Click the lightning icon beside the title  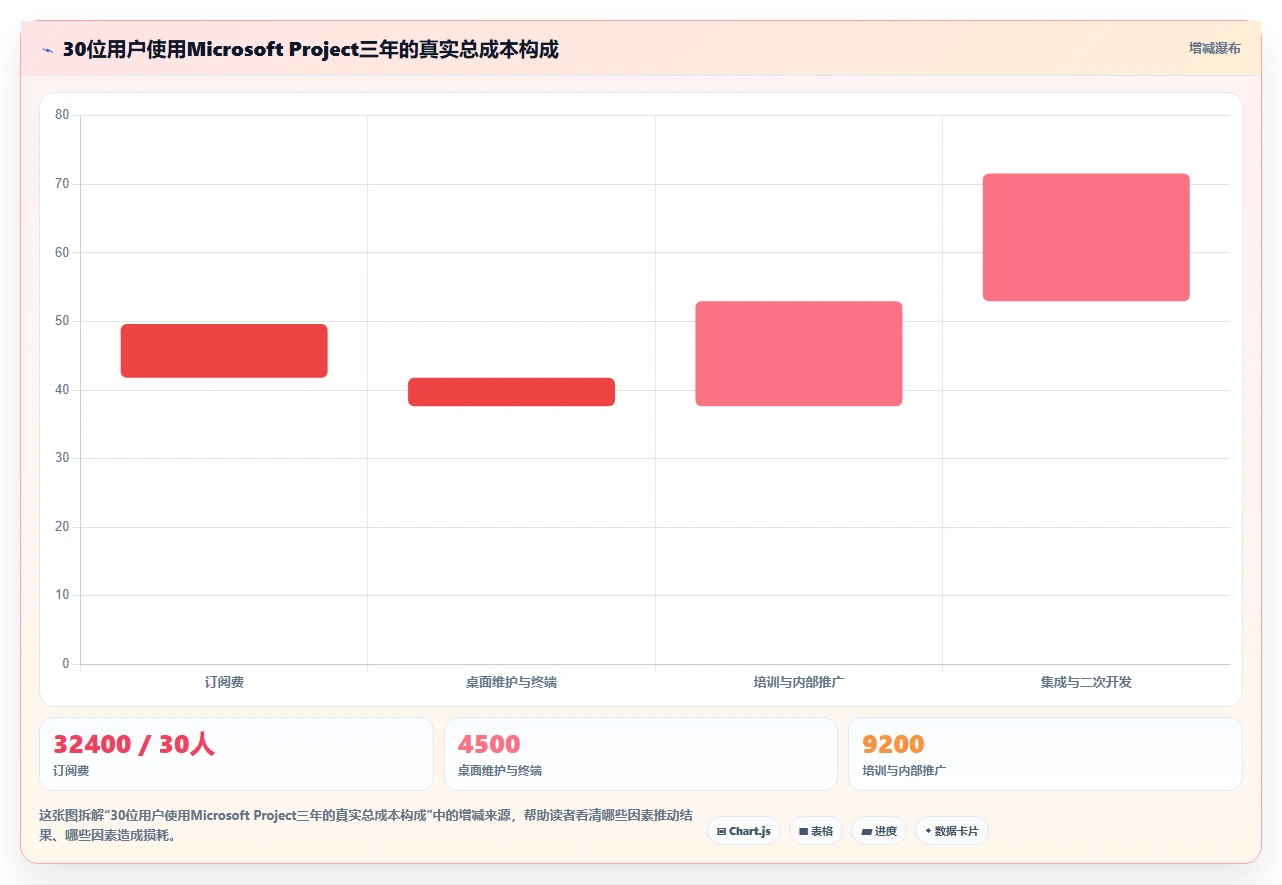(x=47, y=49)
